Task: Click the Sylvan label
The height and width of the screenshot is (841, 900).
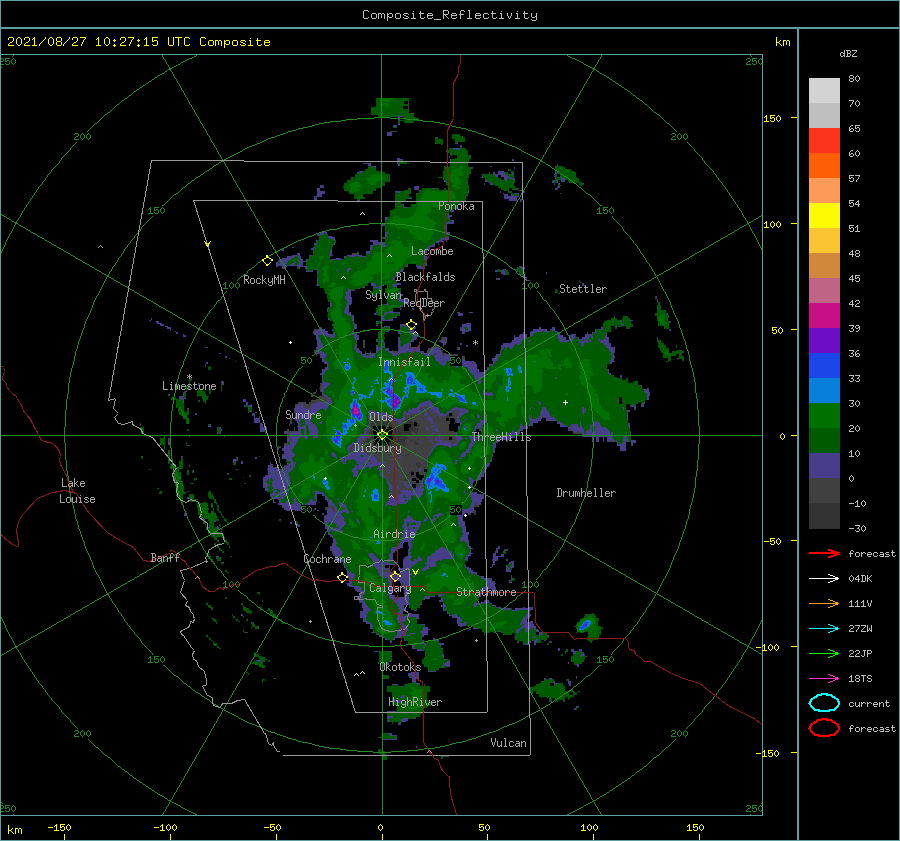Action: tap(383, 295)
